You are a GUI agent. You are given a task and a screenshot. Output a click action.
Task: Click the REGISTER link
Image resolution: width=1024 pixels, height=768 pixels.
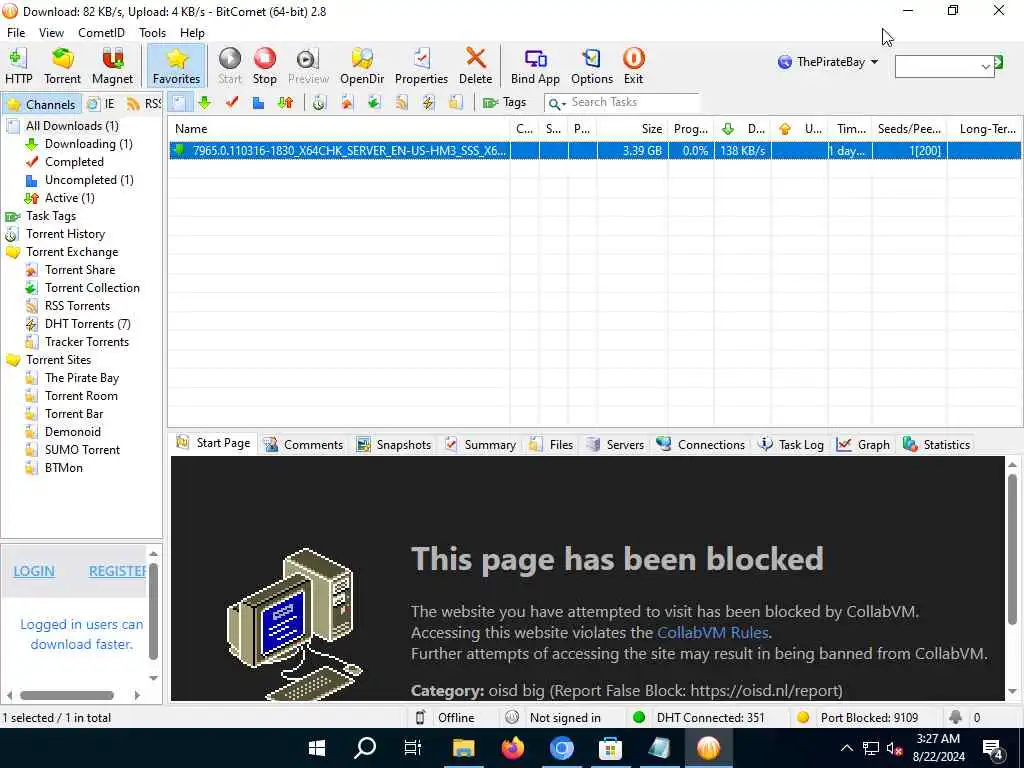(x=117, y=571)
